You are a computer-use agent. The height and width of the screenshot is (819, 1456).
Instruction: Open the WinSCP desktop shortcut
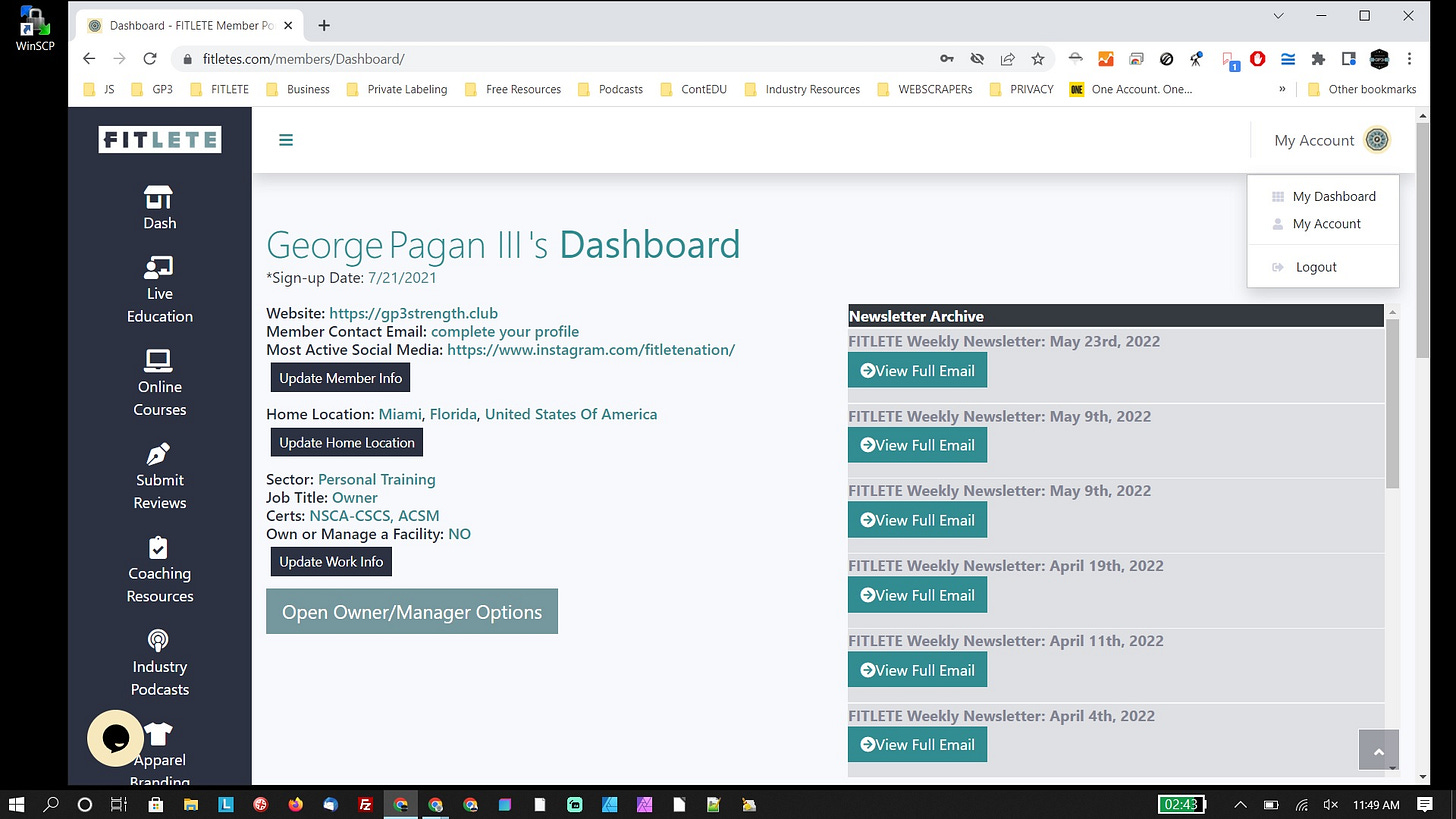tap(34, 29)
